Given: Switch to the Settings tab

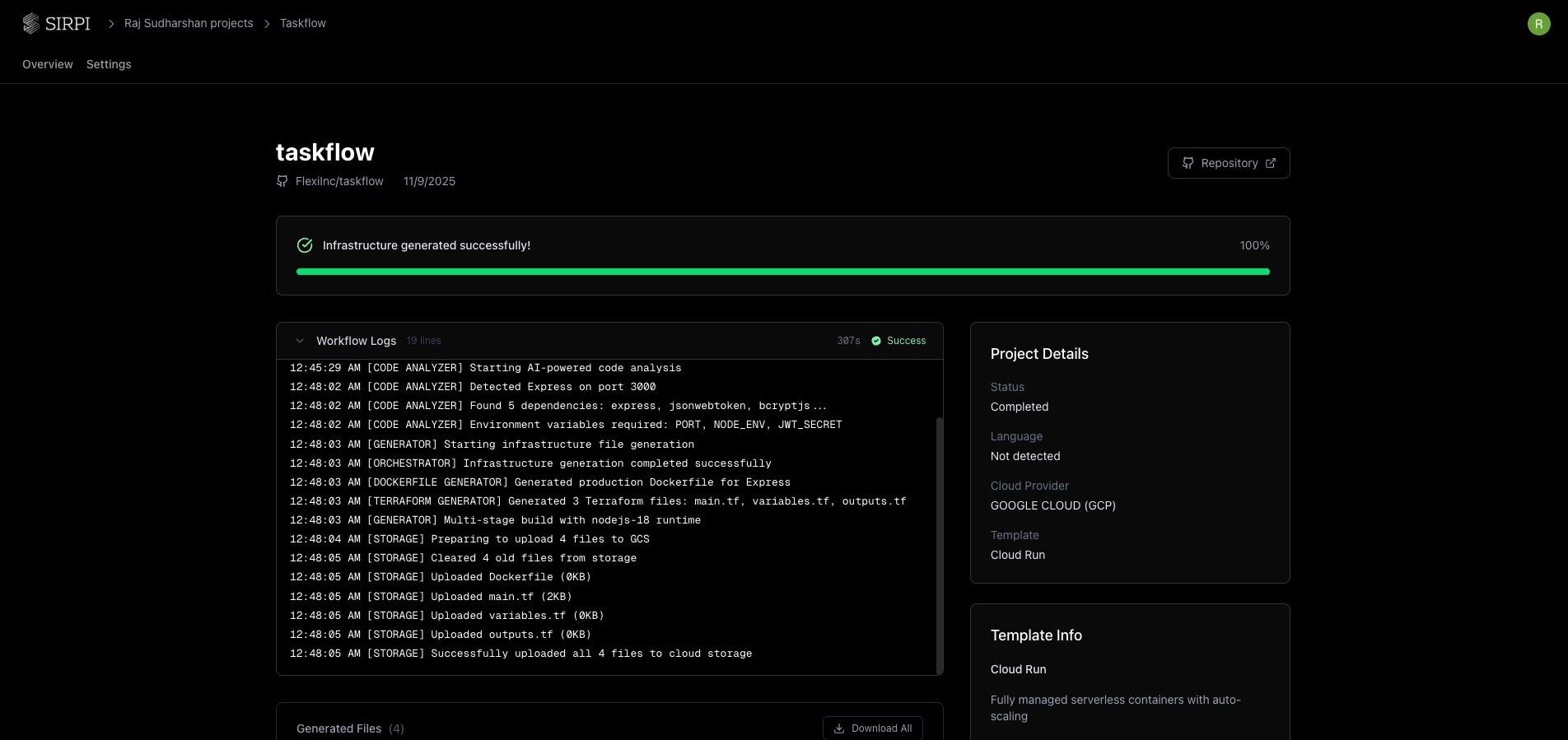Looking at the screenshot, I should point(109,64).
